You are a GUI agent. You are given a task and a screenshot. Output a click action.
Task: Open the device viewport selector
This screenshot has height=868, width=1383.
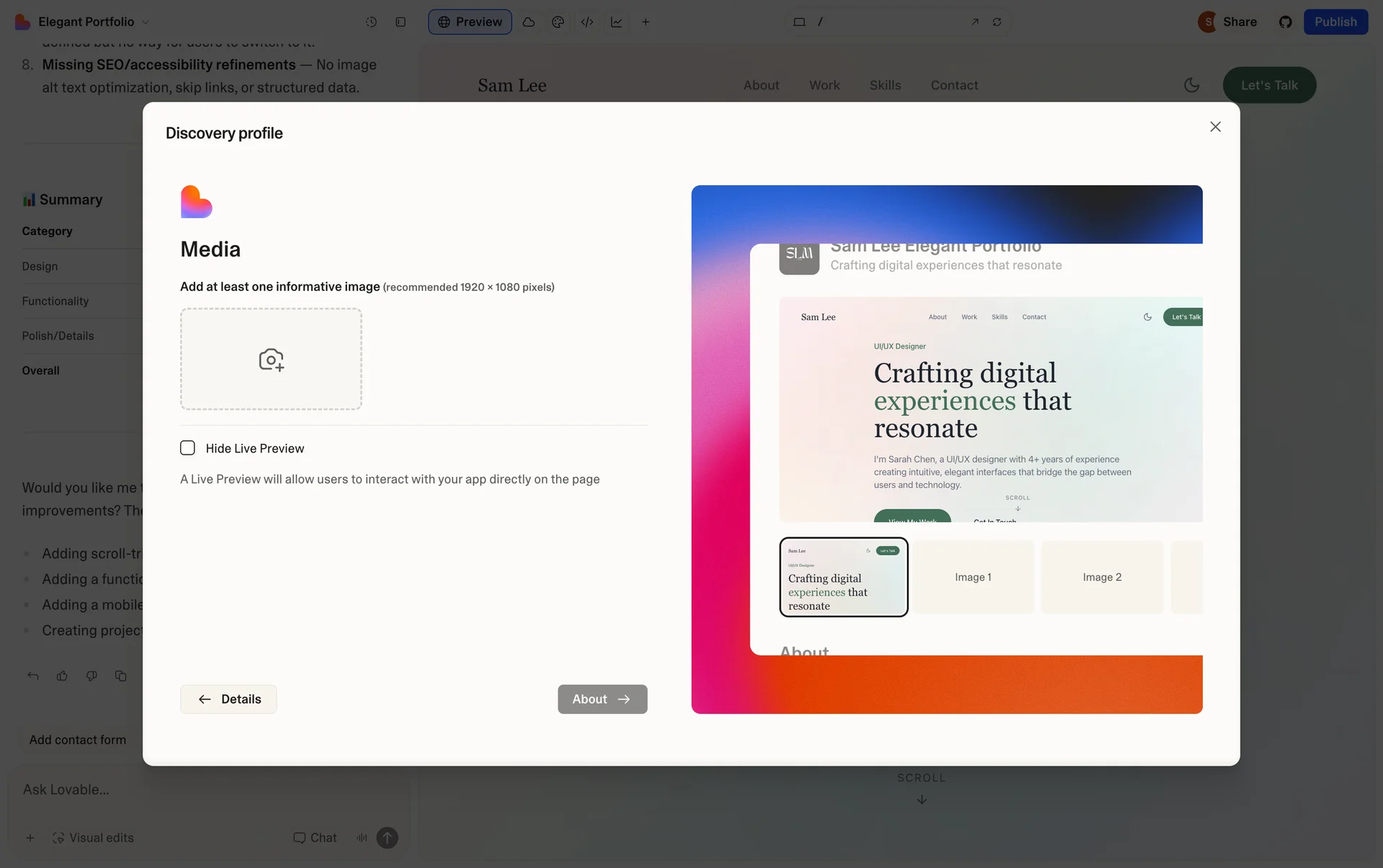coord(799,22)
